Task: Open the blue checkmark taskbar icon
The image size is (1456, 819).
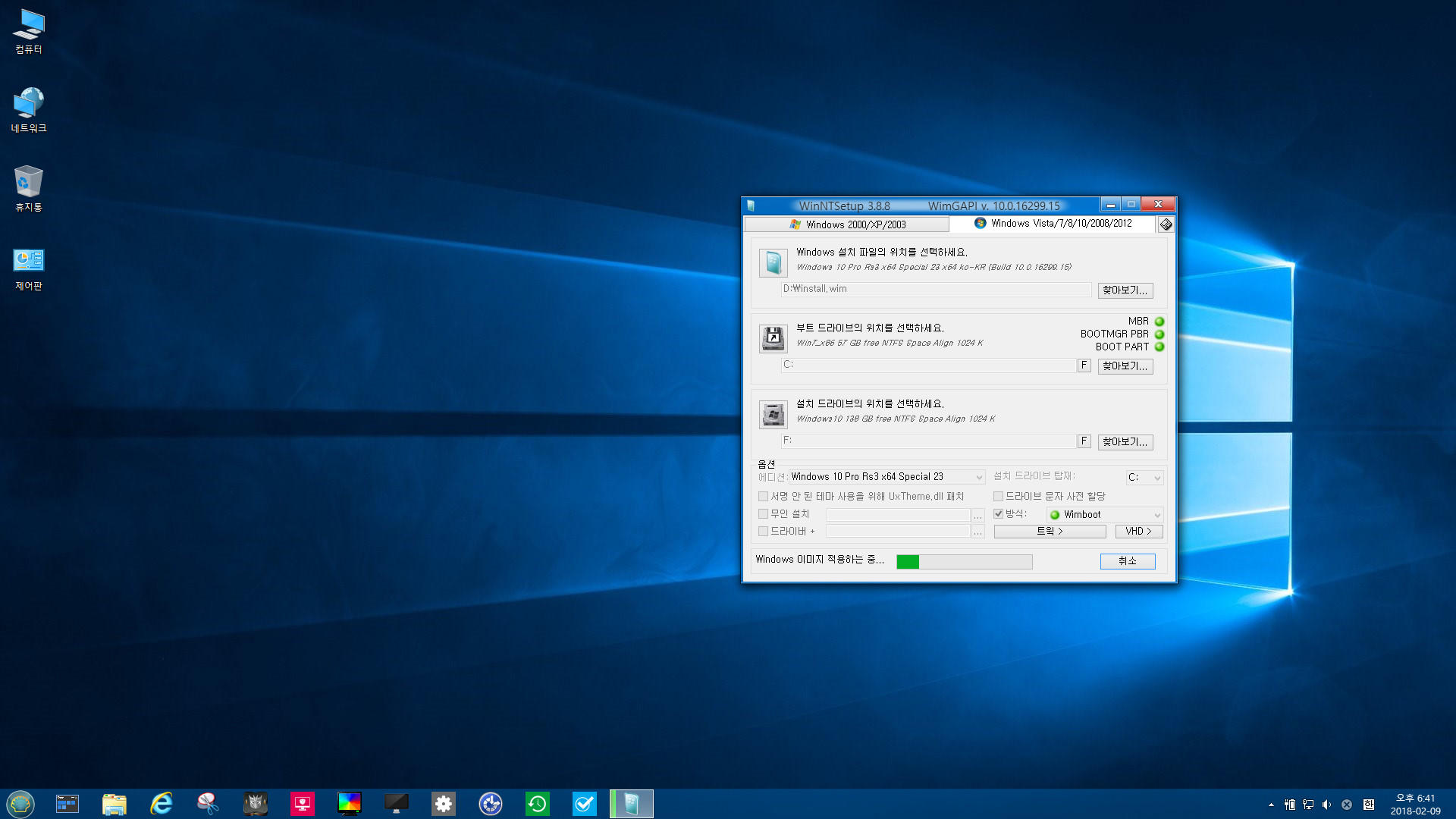Action: pyautogui.click(x=585, y=804)
